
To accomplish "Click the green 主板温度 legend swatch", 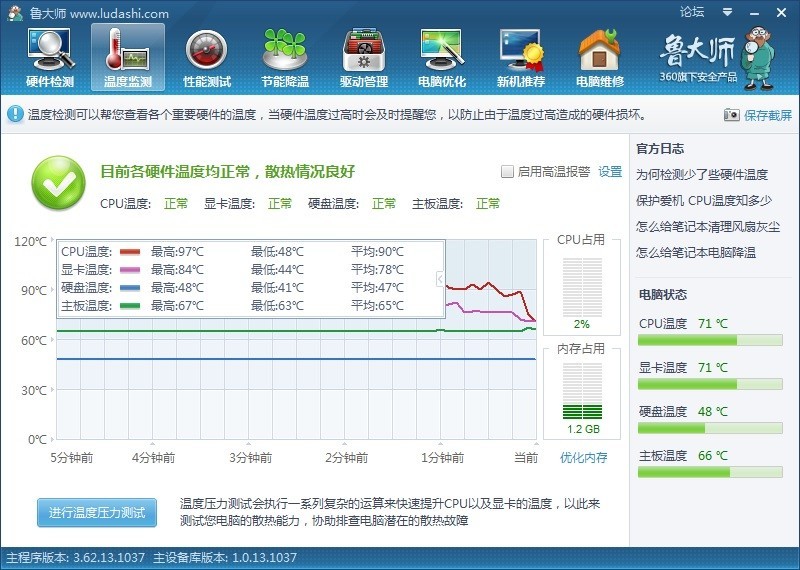I will coord(130,306).
